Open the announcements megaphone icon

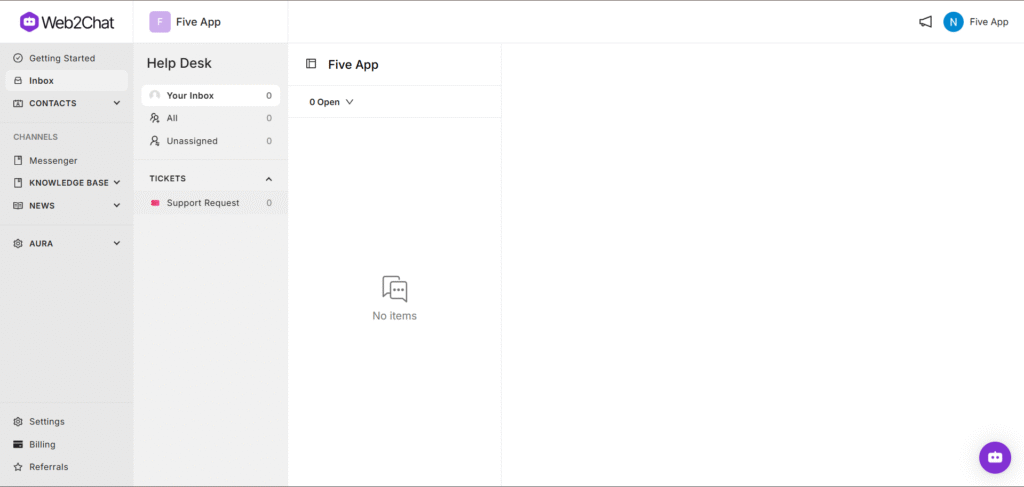click(x=925, y=22)
